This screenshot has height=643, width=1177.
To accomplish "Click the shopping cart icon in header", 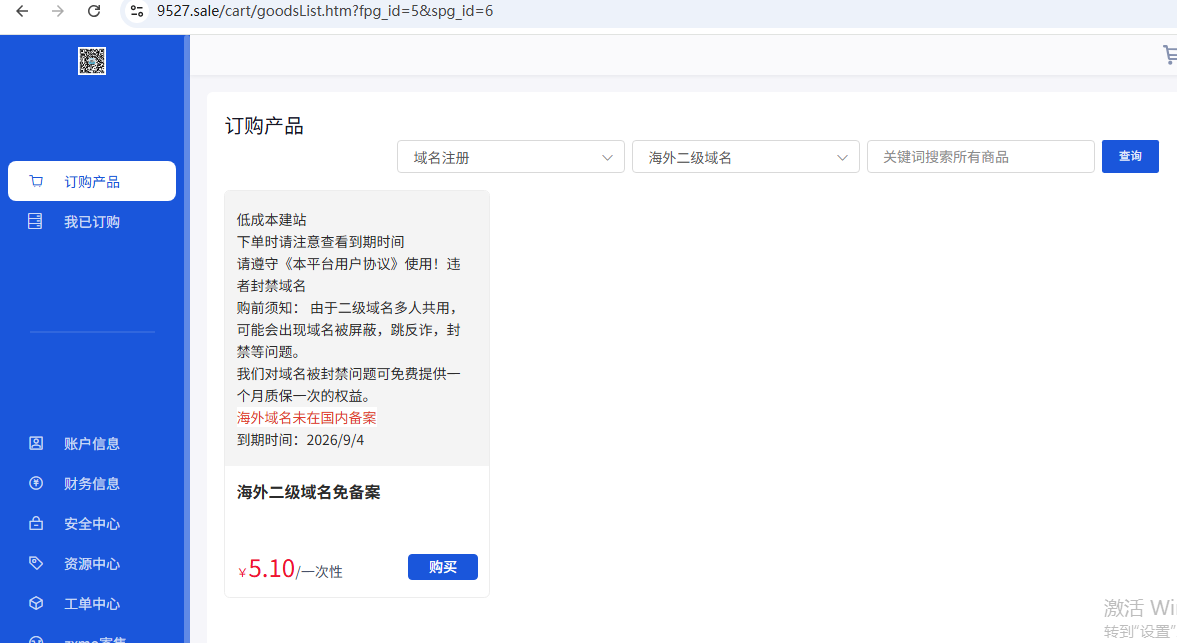I will coord(1169,55).
